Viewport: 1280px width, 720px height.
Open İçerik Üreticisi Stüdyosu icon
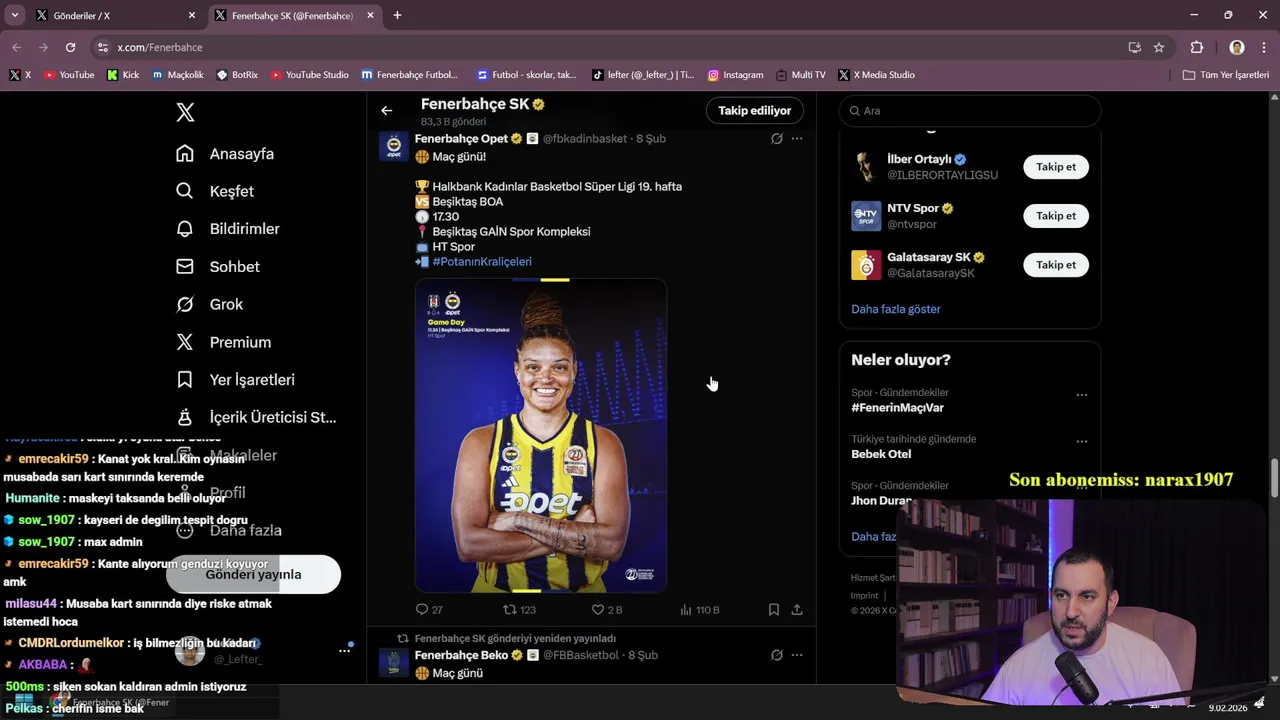pos(185,417)
